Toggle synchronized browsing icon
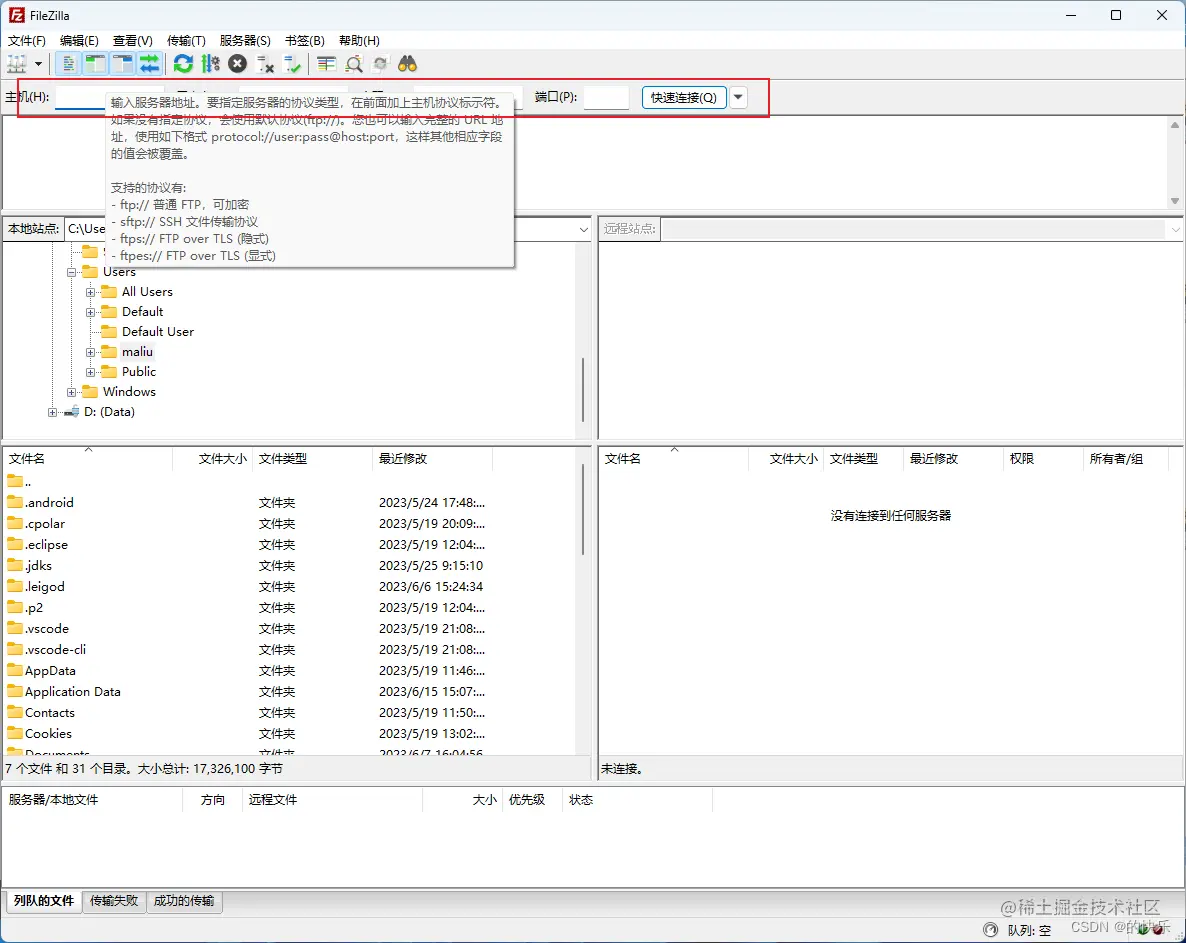Image resolution: width=1186 pixels, height=943 pixels. point(380,64)
